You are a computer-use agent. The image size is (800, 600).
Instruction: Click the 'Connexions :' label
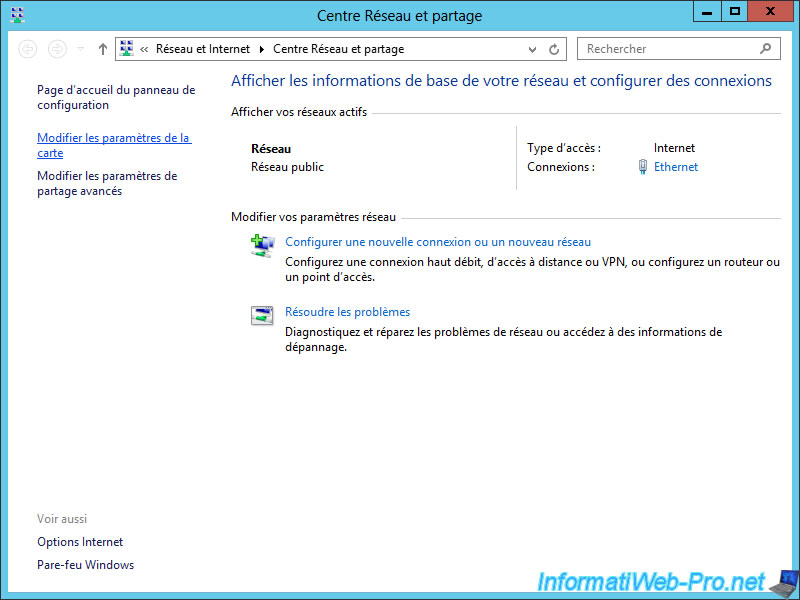click(x=561, y=167)
